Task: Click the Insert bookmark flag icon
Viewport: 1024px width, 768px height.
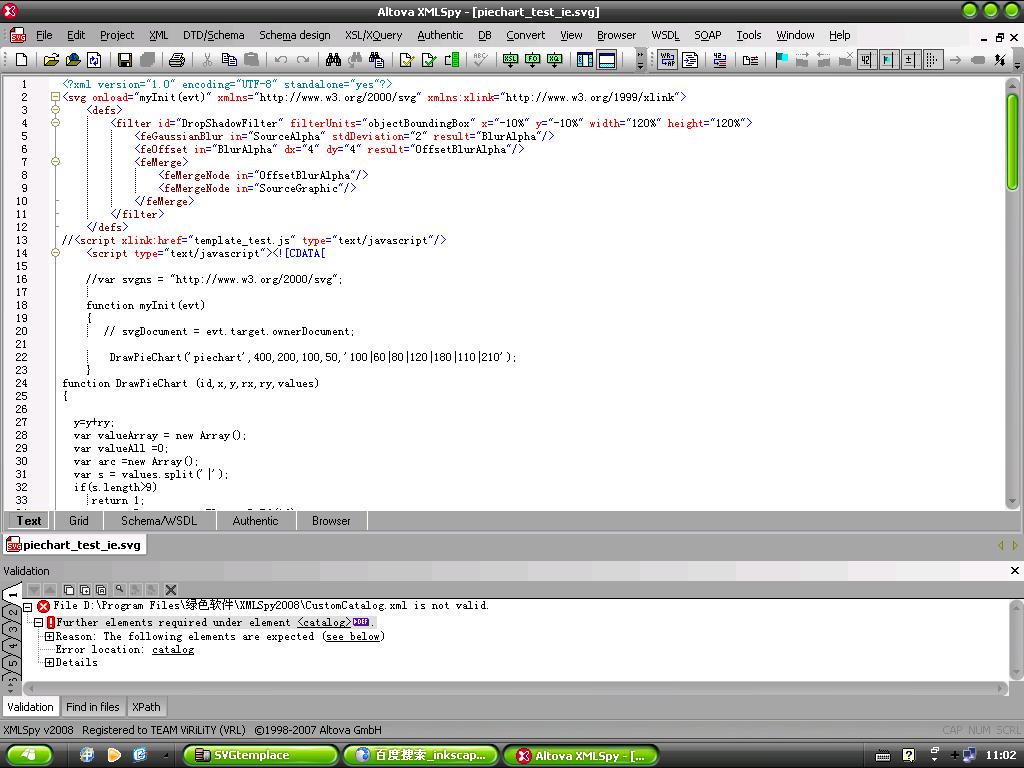Action: click(781, 60)
